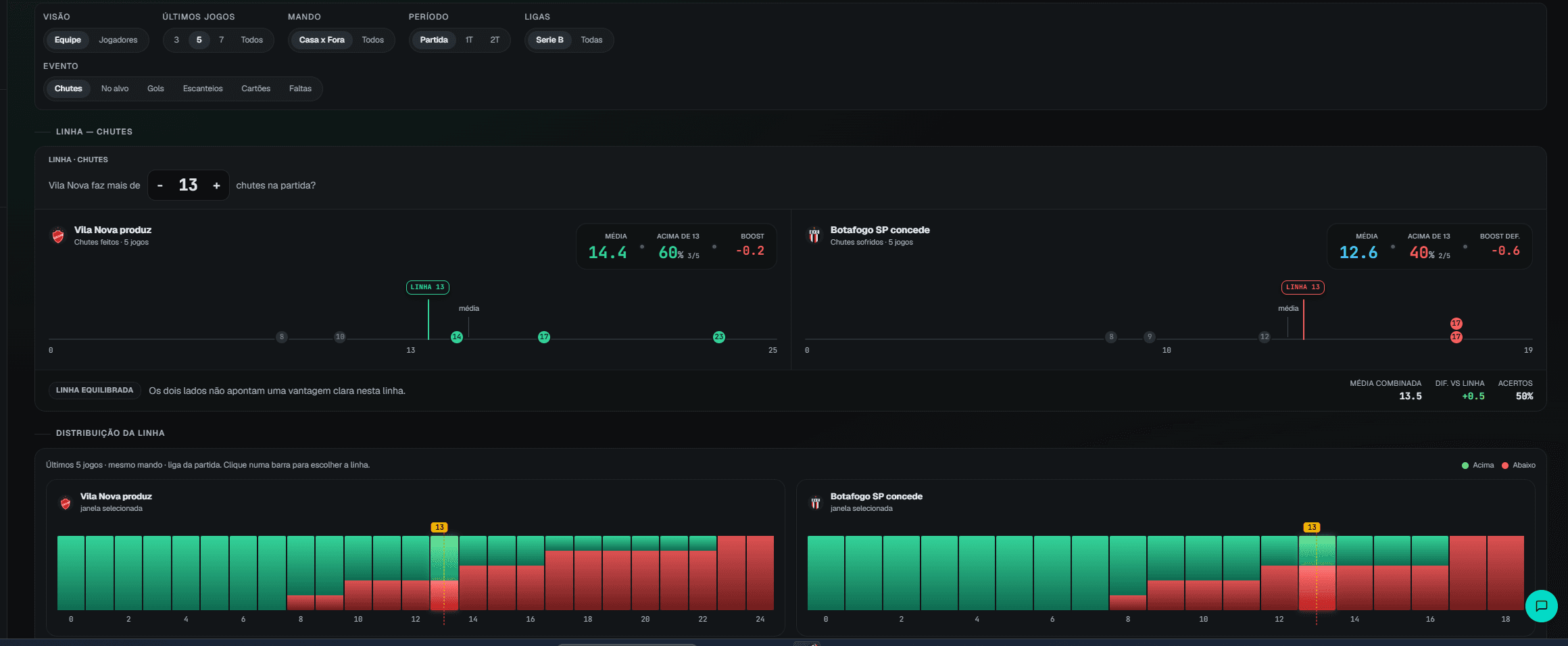Screen dimensions: 1568x646
Task: Increase the shots line with plus
Action: click(x=216, y=185)
